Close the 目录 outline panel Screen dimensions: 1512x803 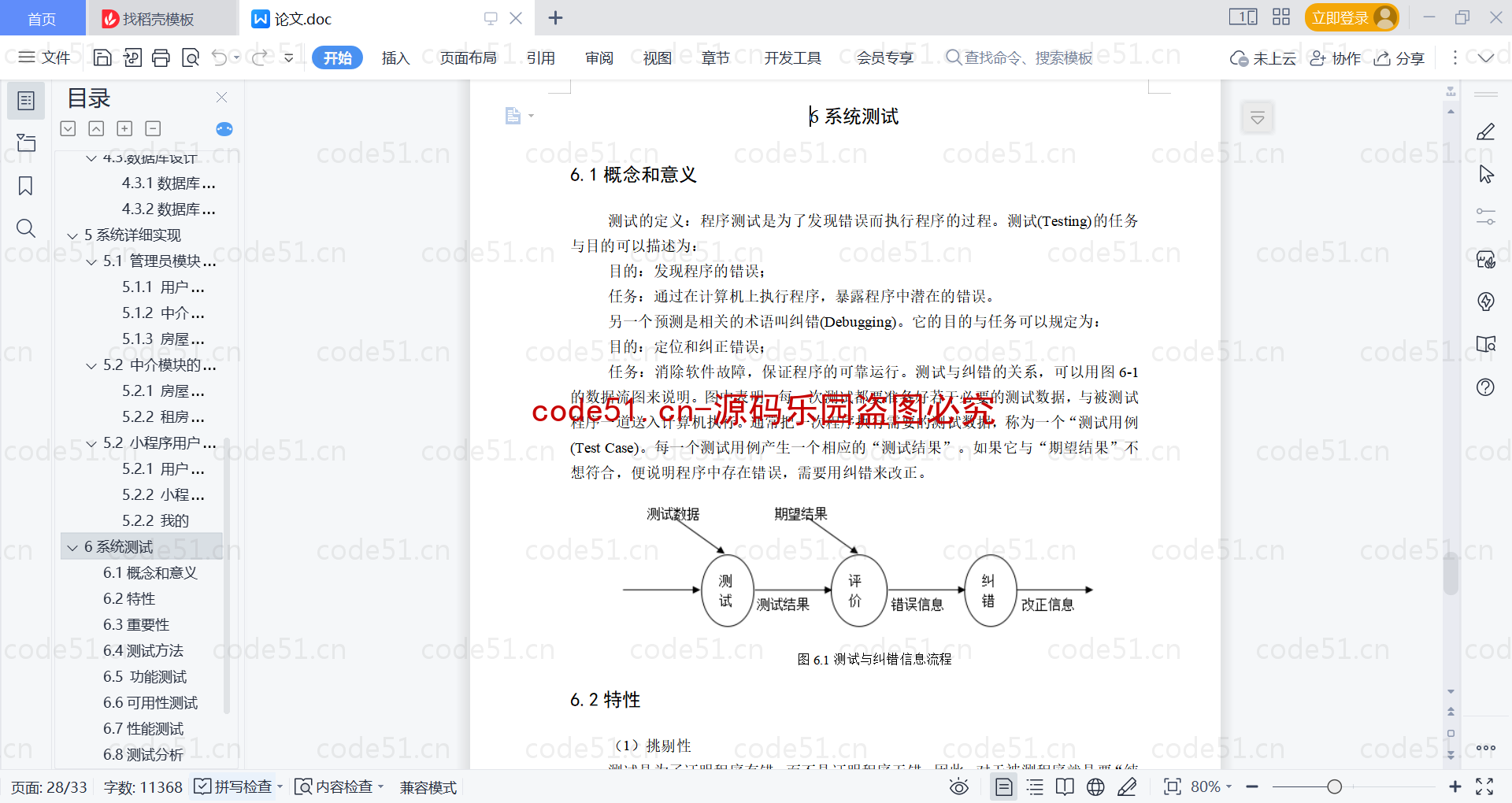pyautogui.click(x=221, y=98)
